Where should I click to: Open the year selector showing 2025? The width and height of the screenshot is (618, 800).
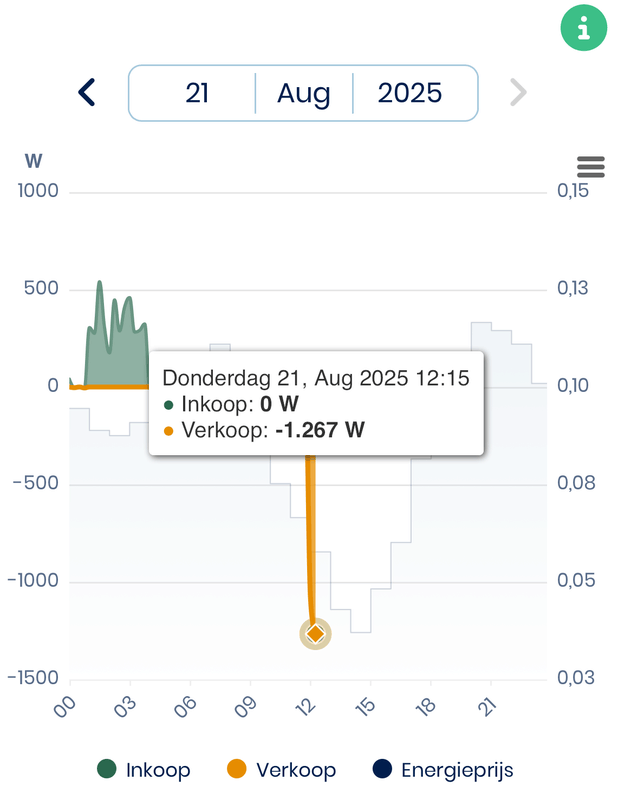410,93
